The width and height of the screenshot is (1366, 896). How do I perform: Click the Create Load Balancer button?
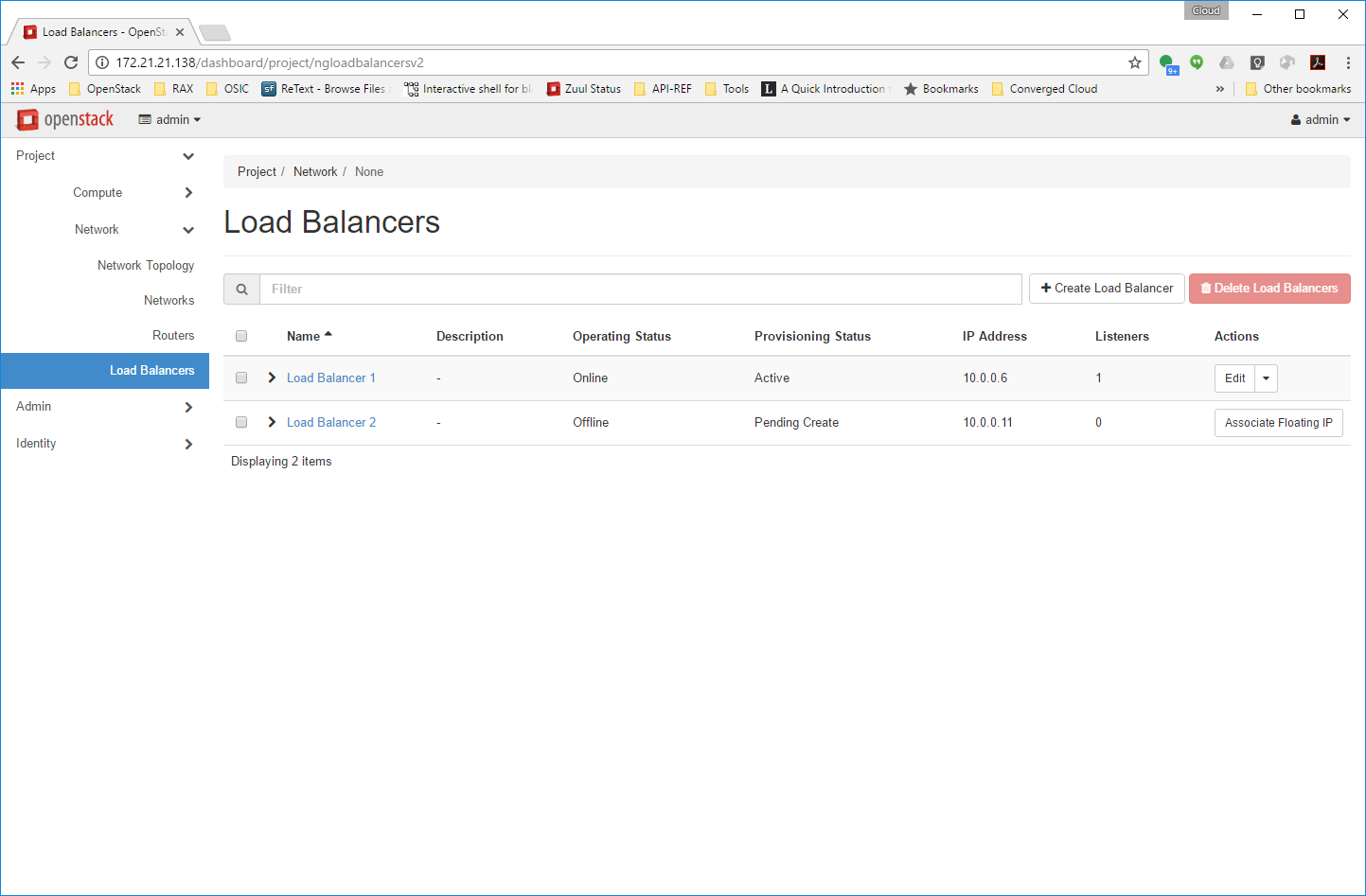click(1107, 289)
